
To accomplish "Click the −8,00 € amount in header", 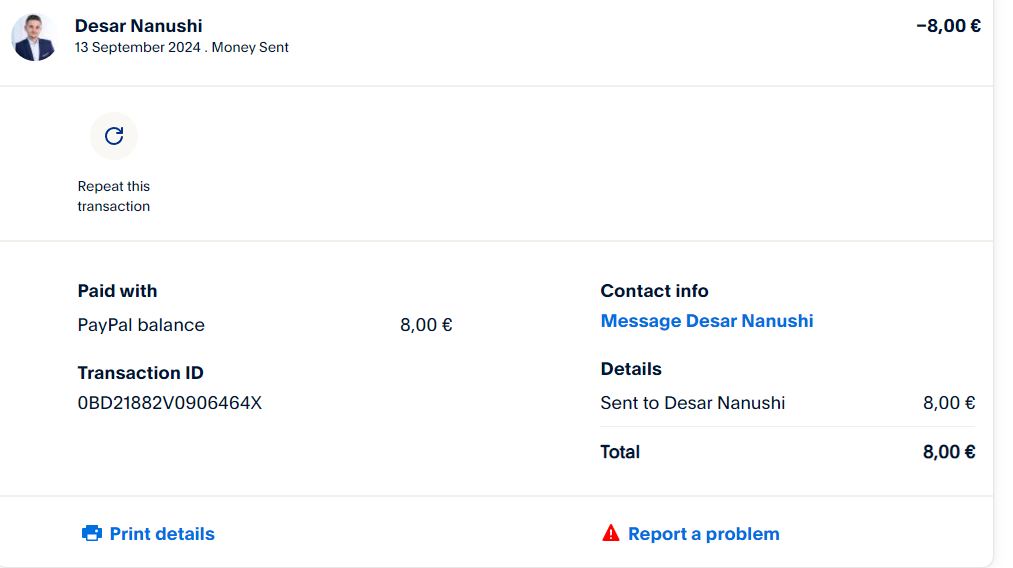I will tap(948, 26).
